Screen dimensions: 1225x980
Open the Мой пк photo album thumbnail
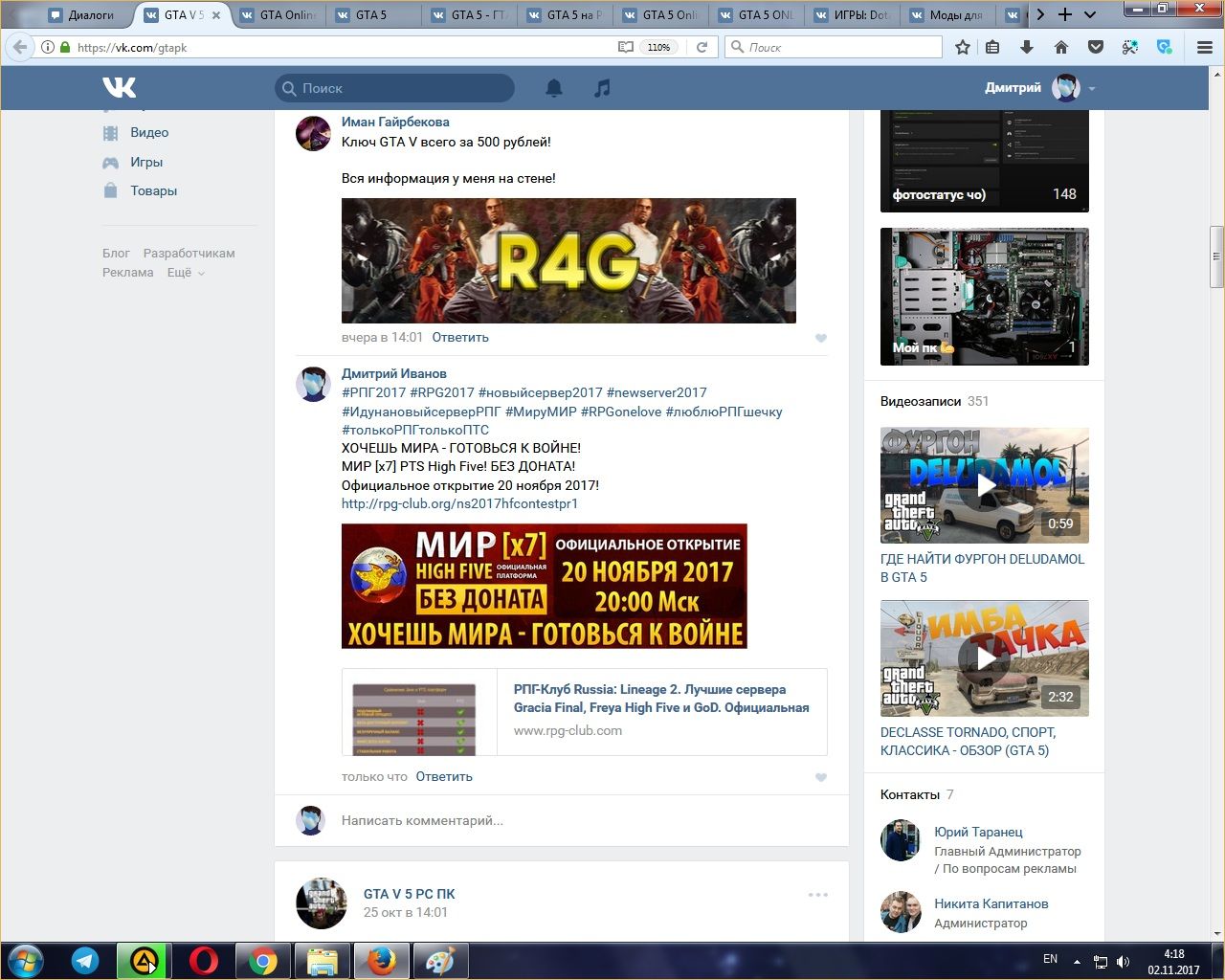pyautogui.click(x=985, y=297)
